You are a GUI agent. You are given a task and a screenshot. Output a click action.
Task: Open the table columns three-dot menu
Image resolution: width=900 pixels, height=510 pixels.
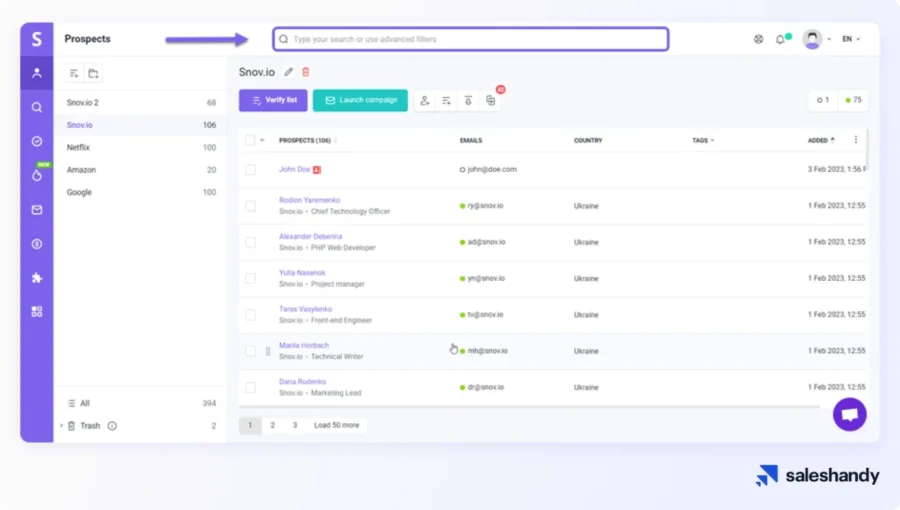click(x=856, y=140)
